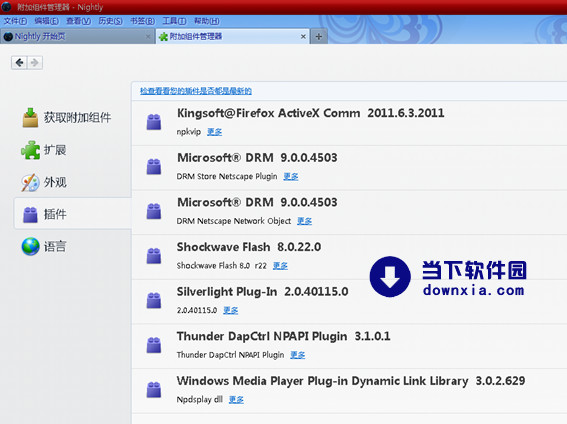The width and height of the screenshot is (567, 424).
Task: Open the 历史(S) menu
Action: [x=110, y=21]
